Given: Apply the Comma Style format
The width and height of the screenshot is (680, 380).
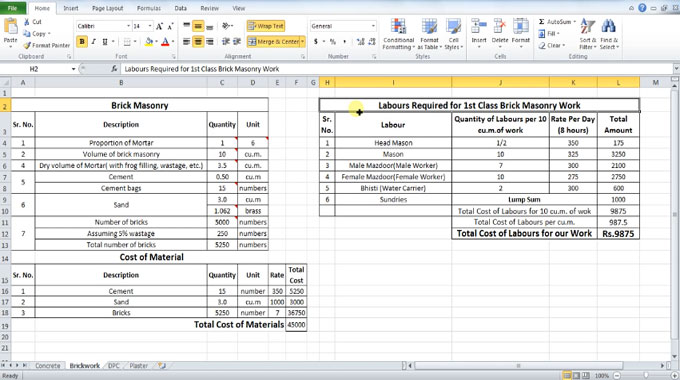Looking at the screenshot, I should tap(344, 42).
